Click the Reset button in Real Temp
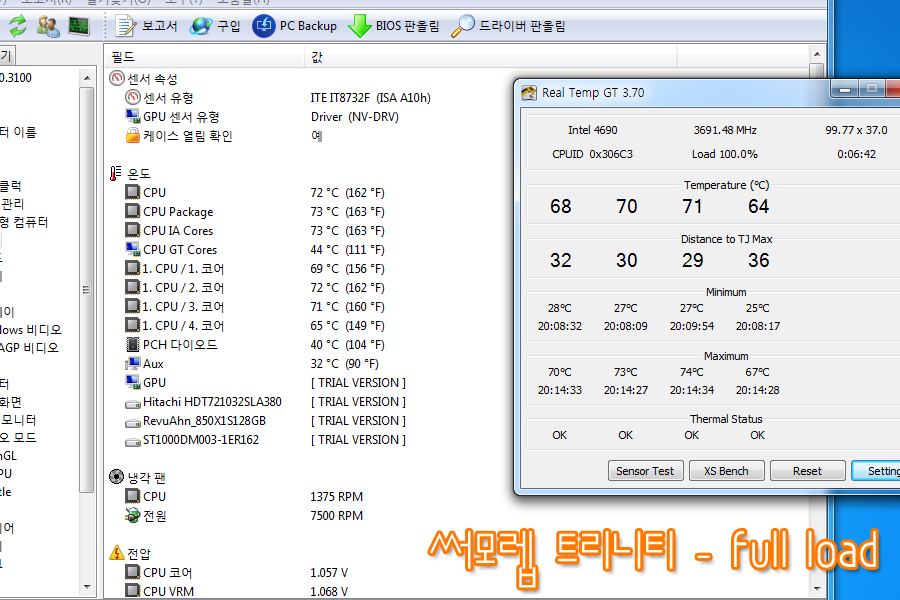Image resolution: width=900 pixels, height=600 pixels. coord(807,471)
